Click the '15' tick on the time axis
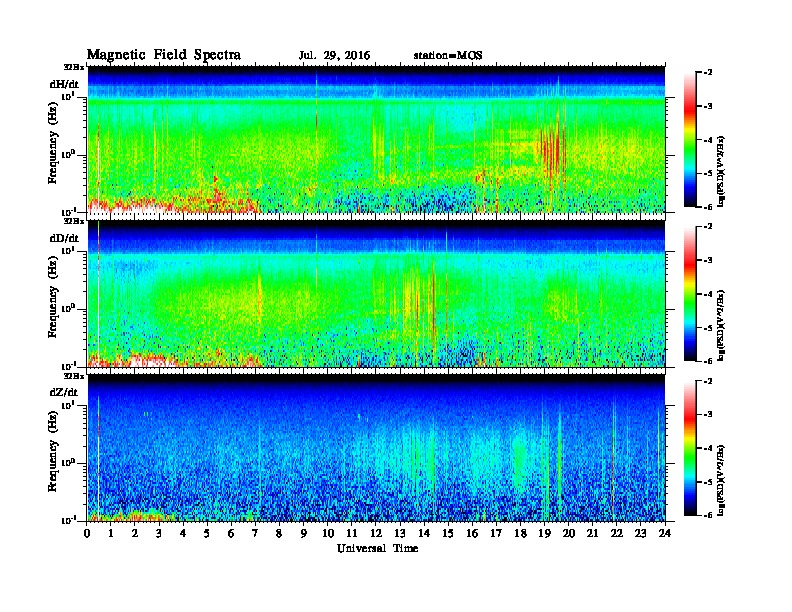This screenshot has height=612, width=792. point(448,533)
